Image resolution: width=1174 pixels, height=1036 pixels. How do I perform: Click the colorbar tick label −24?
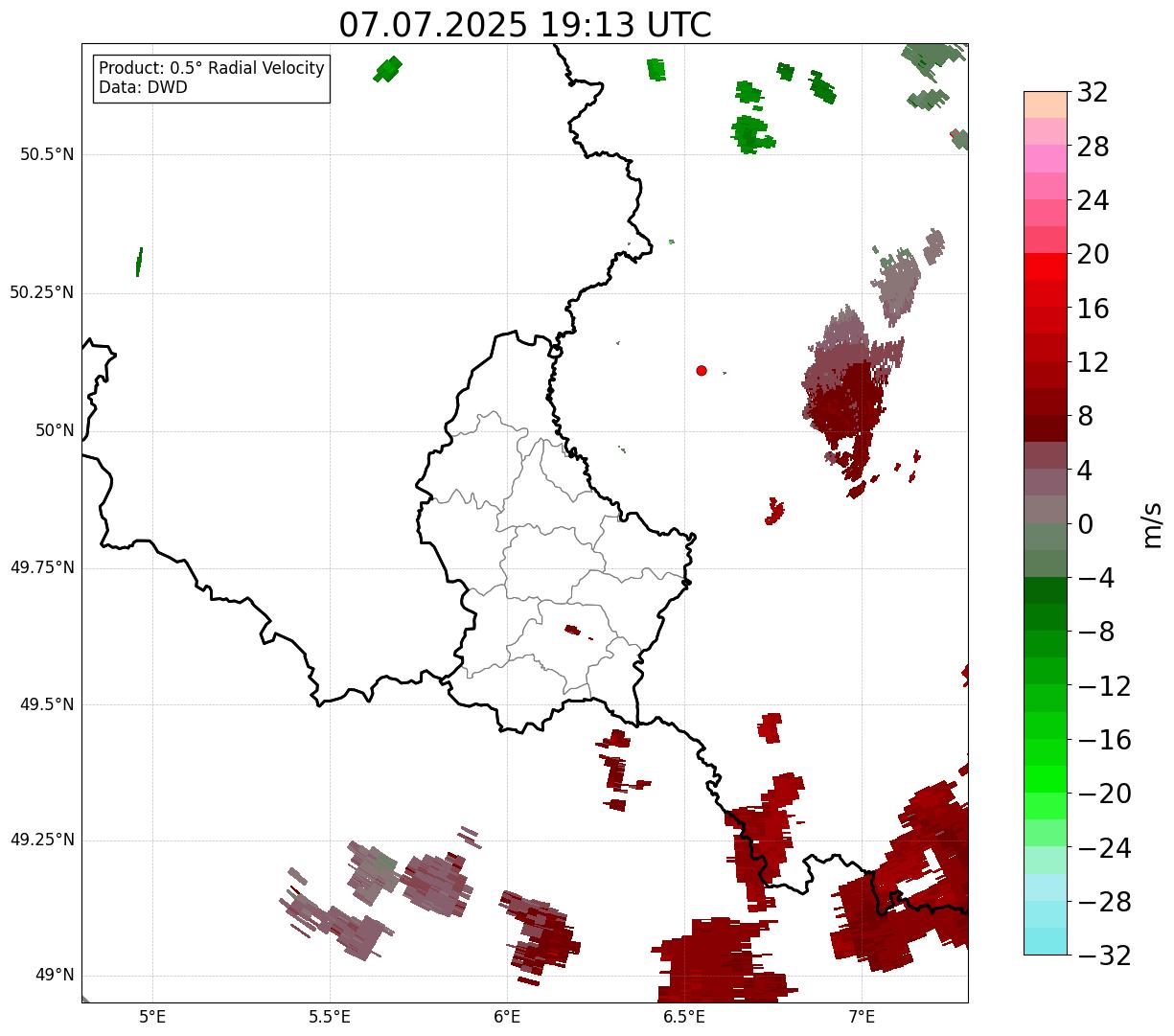1104,848
